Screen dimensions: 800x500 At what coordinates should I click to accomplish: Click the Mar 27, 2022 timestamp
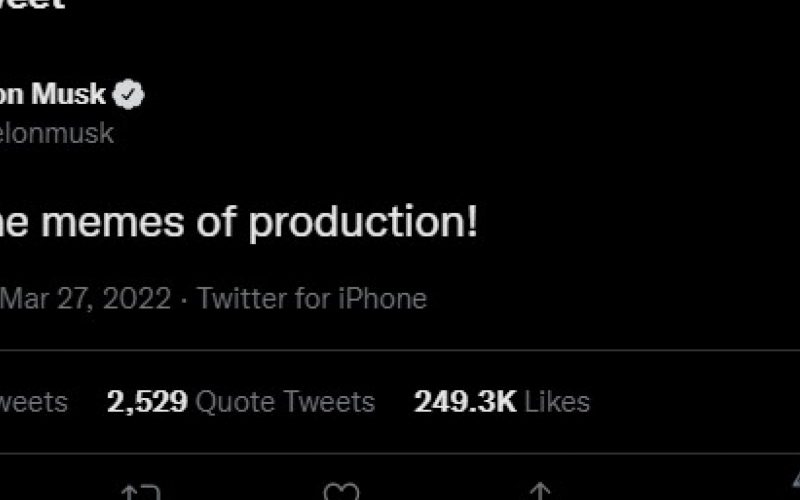pyautogui.click(x=86, y=298)
